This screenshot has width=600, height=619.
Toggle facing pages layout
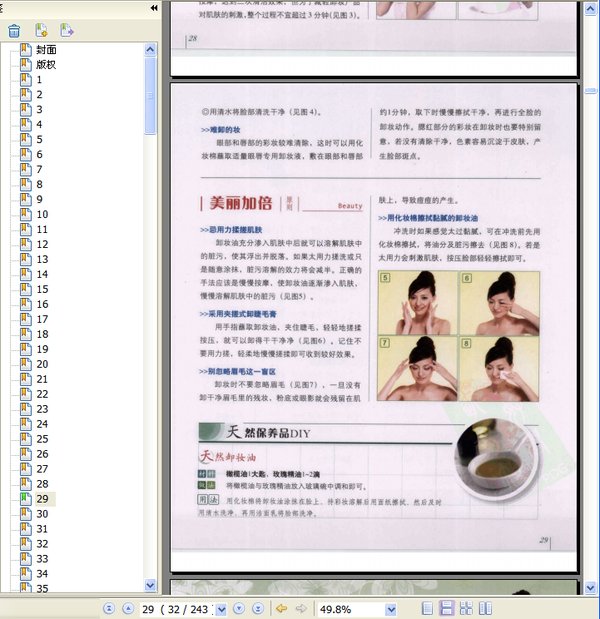pyautogui.click(x=466, y=608)
